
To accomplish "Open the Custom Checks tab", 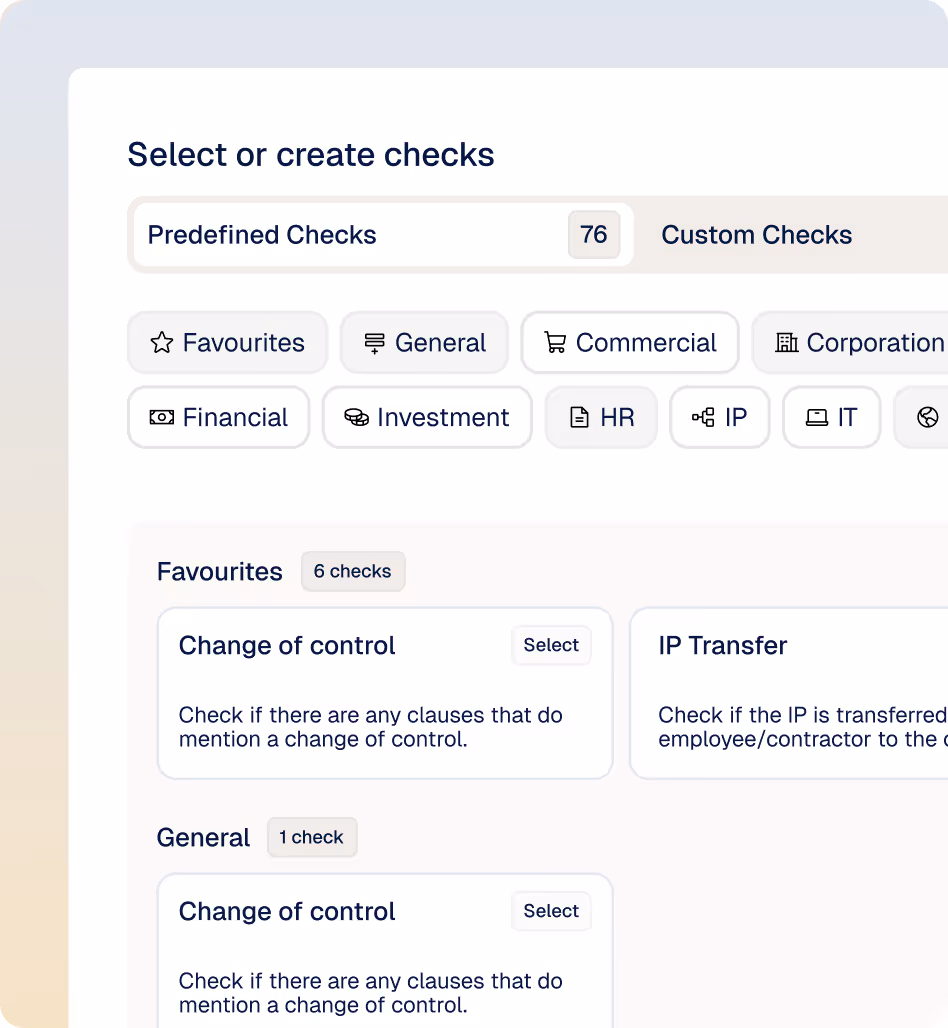I will point(757,235).
